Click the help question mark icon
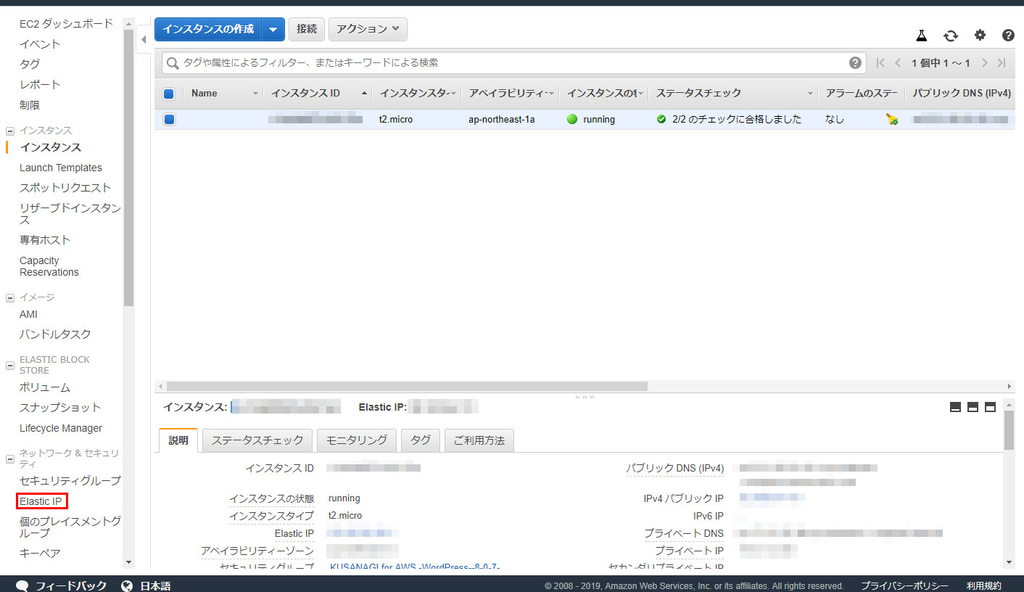The image size is (1024, 592). tap(1007, 34)
